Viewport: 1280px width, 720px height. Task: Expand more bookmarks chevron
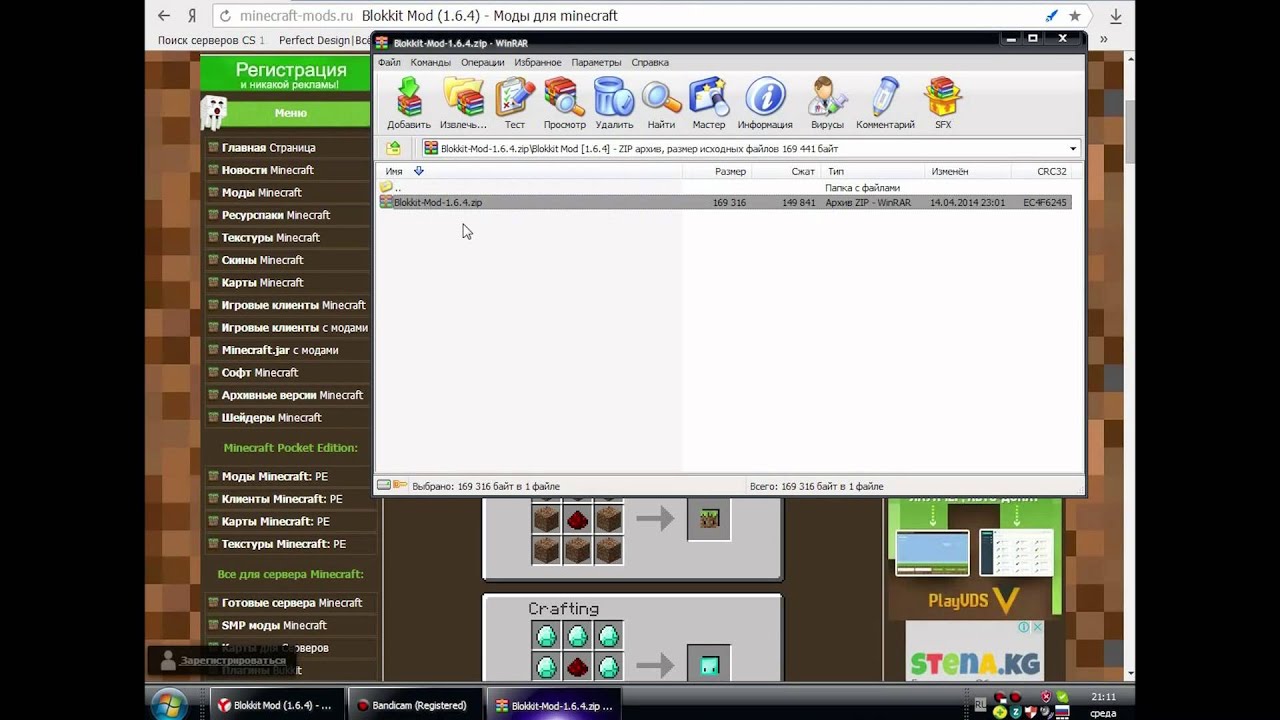(1103, 40)
